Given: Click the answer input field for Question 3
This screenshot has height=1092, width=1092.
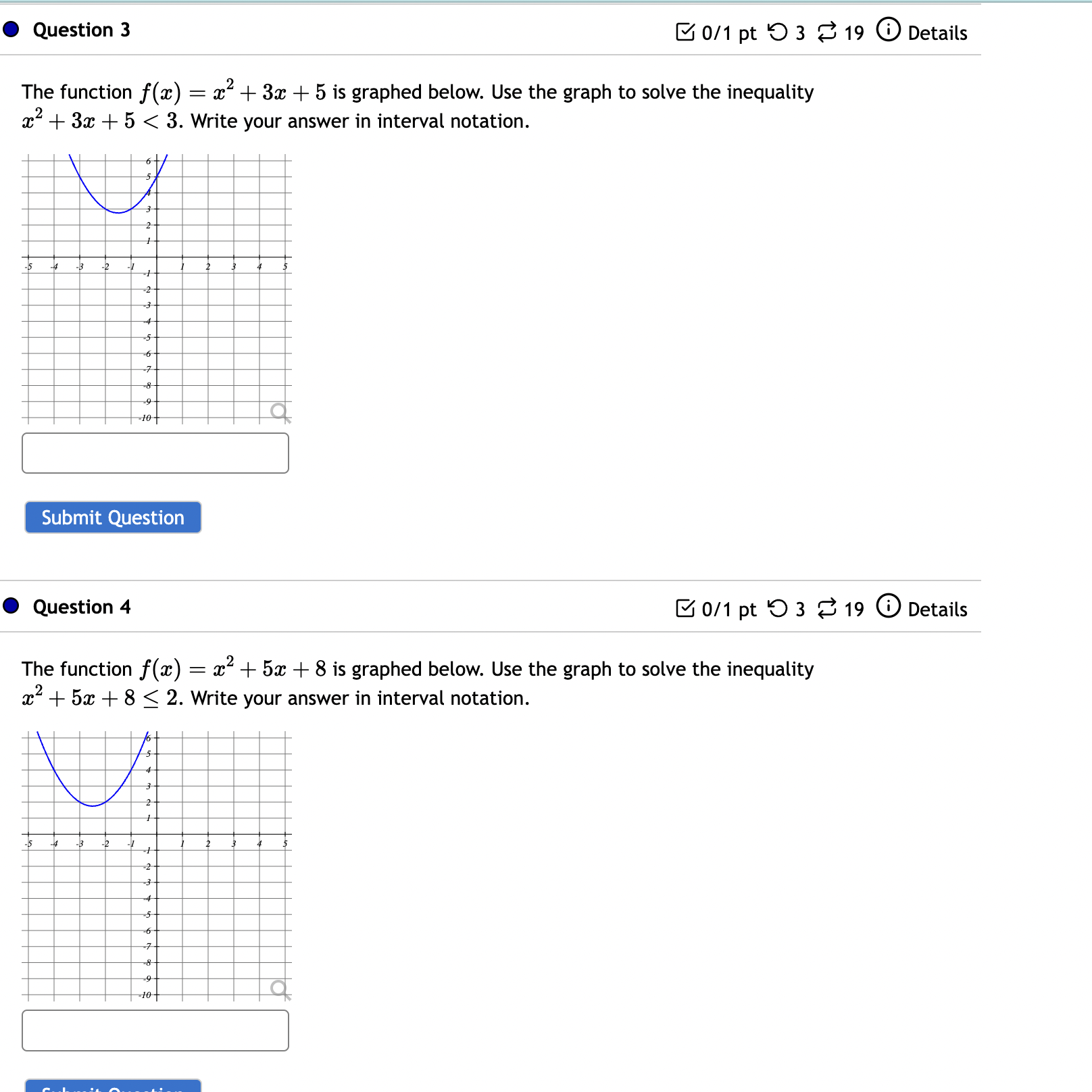Looking at the screenshot, I should 155,453.
